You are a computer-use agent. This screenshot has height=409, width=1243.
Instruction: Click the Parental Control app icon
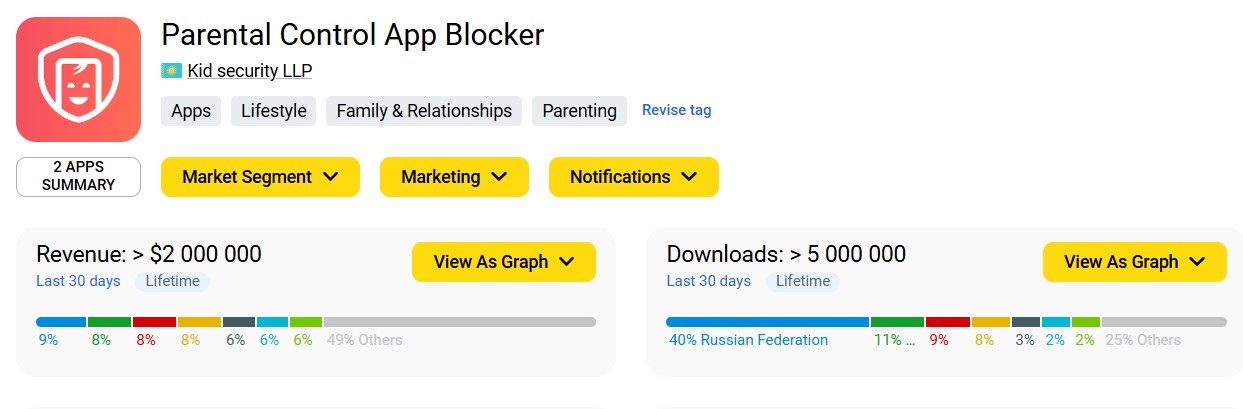(78, 79)
